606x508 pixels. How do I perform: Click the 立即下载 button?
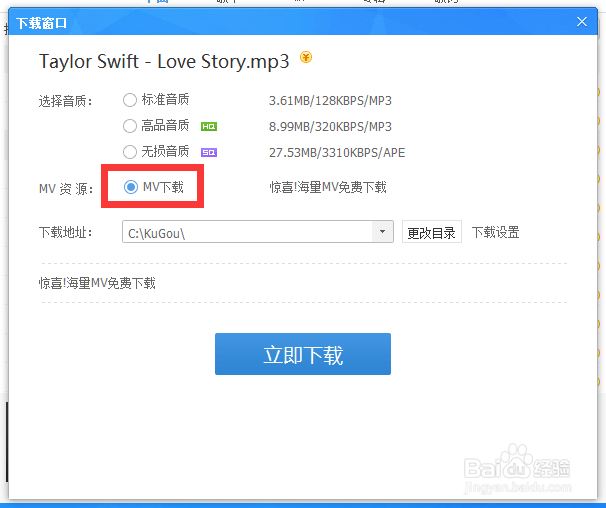[x=303, y=354]
